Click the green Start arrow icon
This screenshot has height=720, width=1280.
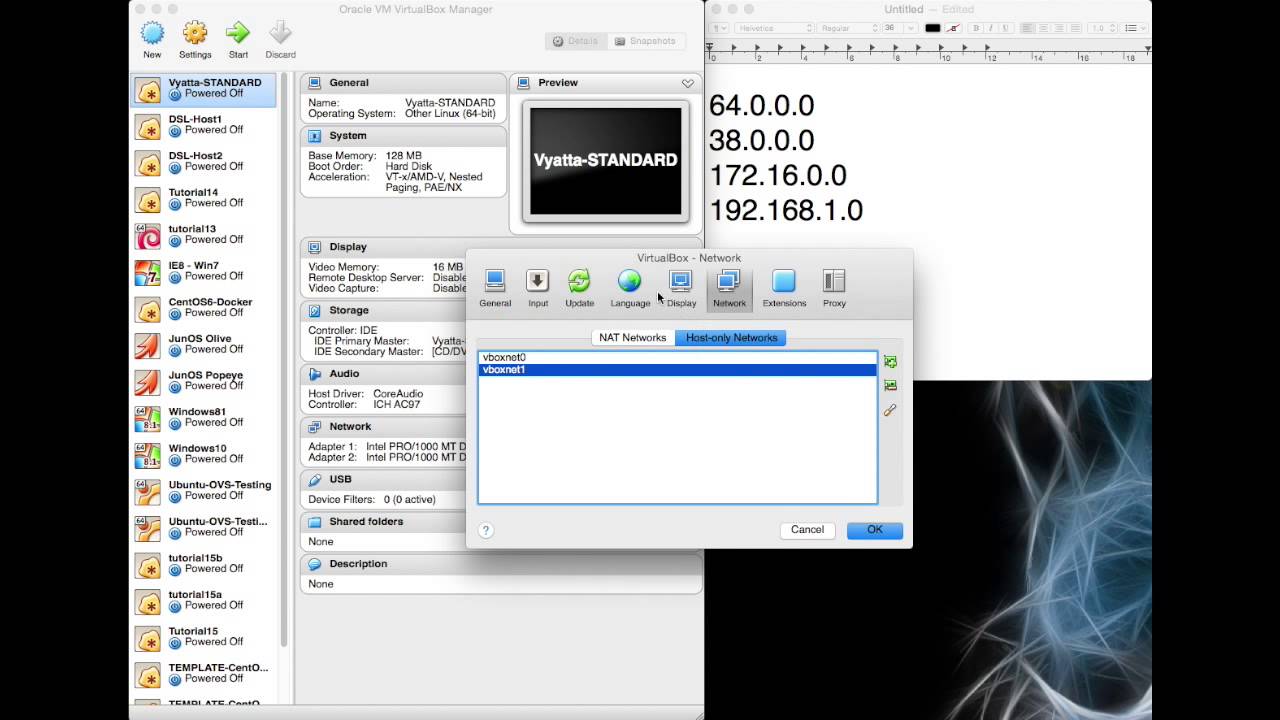pos(238,33)
